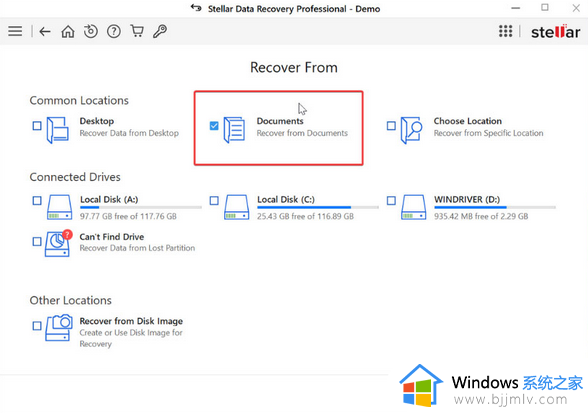Check the Can't Find Drive checkbox
Screen dimensions: 588x413
coord(37,241)
